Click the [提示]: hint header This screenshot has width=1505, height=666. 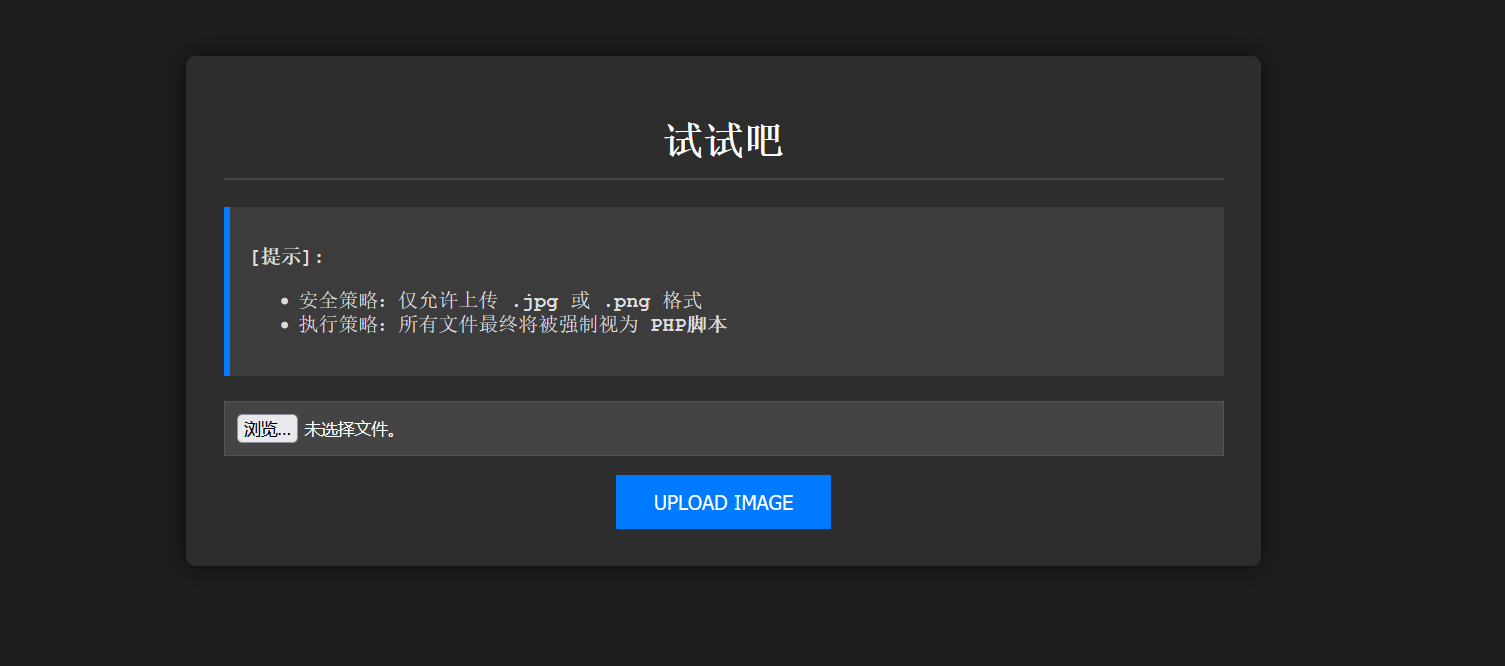pyautogui.click(x=288, y=257)
